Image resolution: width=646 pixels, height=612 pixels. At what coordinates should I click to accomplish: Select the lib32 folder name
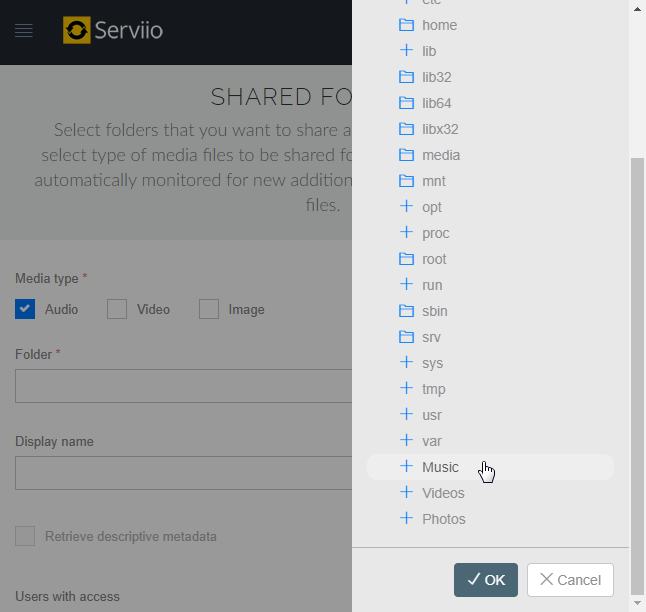pos(437,77)
